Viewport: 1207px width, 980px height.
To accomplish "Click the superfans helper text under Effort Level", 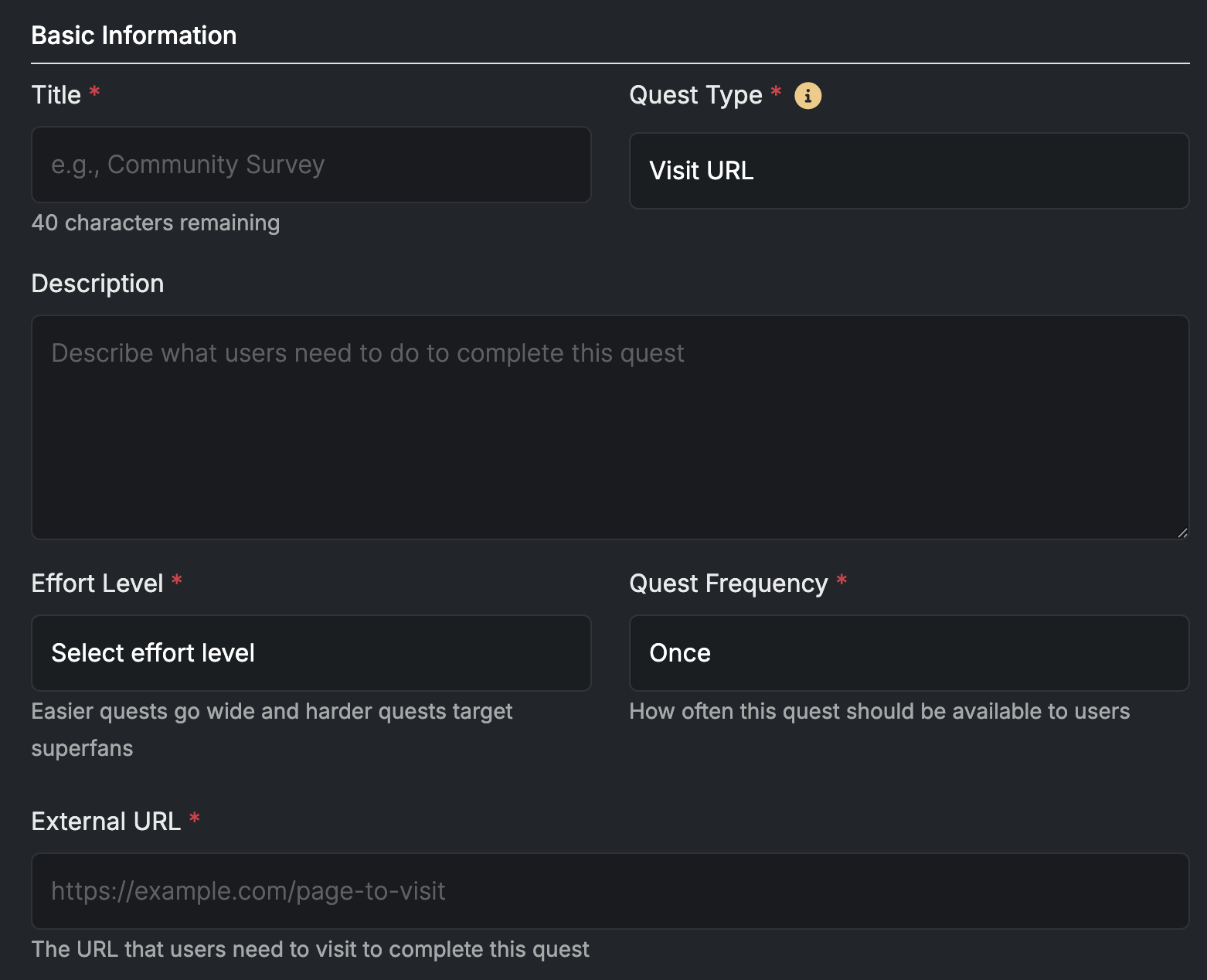I will 82,748.
